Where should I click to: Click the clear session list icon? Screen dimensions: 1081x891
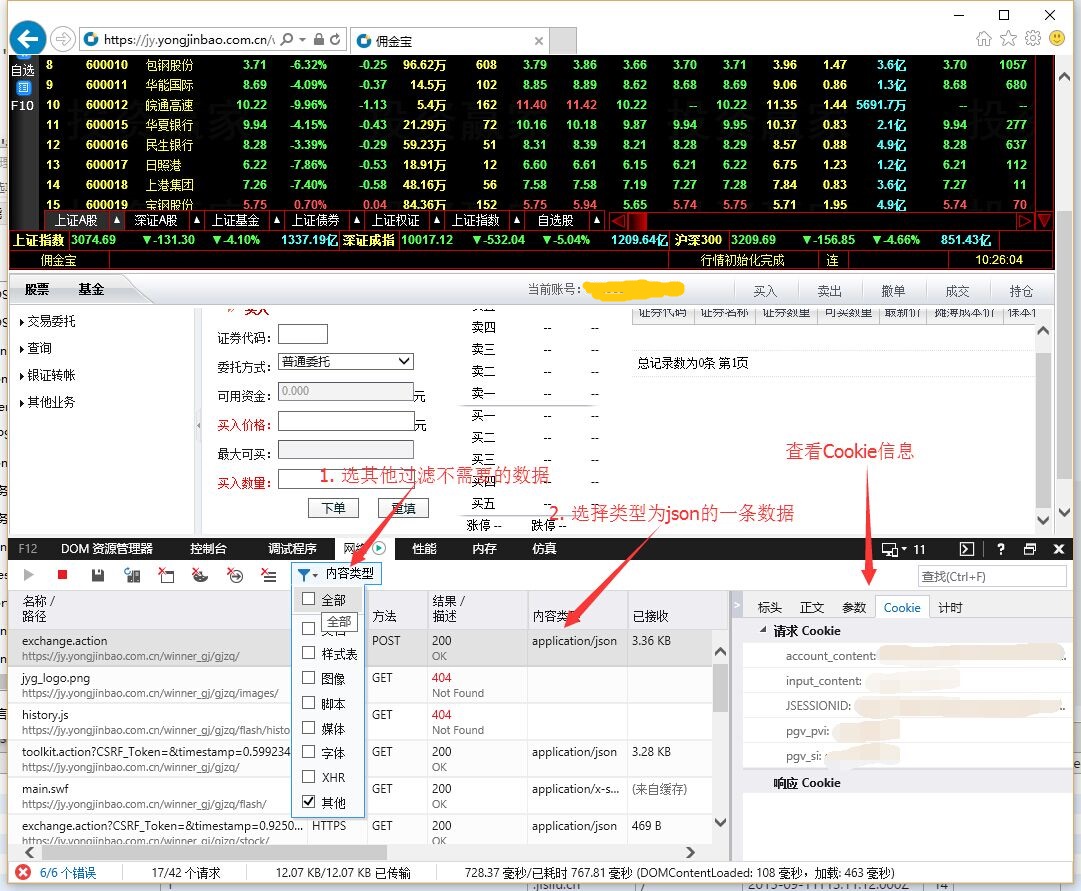click(268, 575)
